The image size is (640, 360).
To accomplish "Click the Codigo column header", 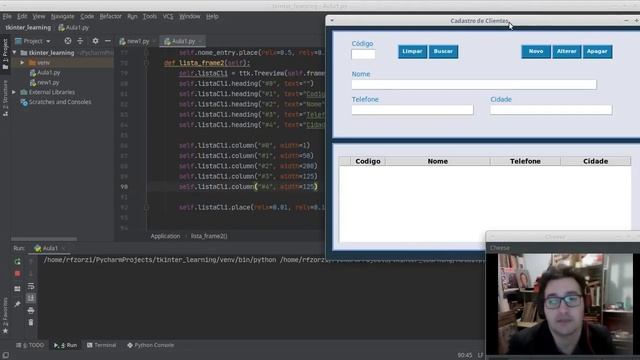I will (x=367, y=161).
